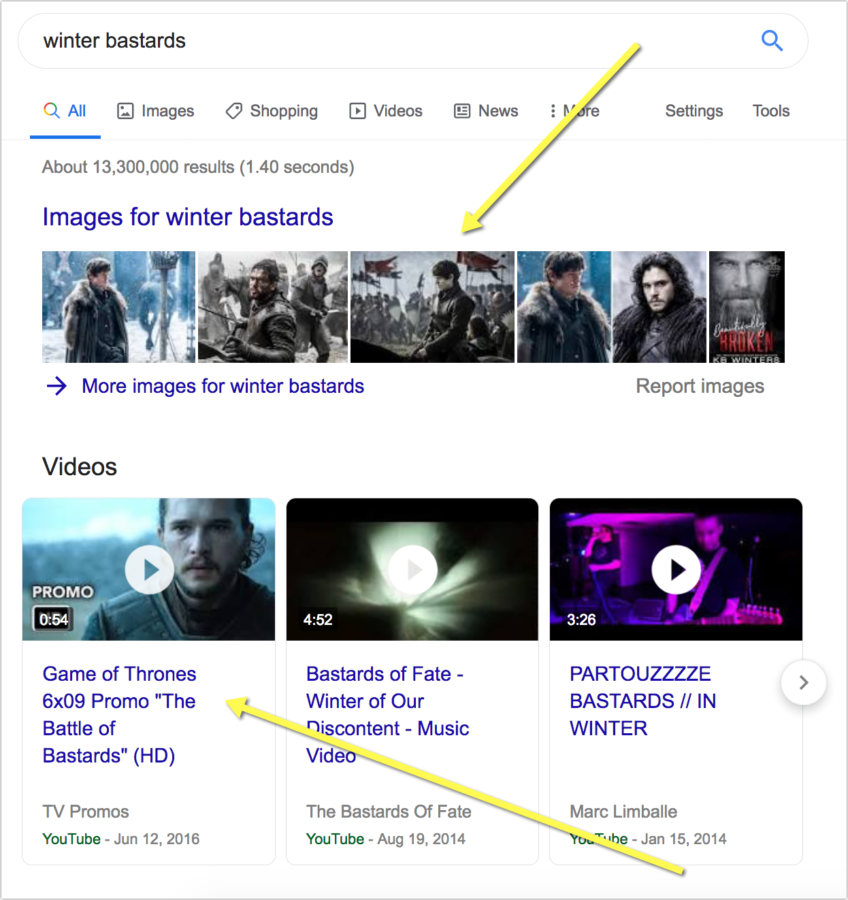Open 'Images for winter bastards' heading link
The image size is (848, 900).
tap(188, 217)
